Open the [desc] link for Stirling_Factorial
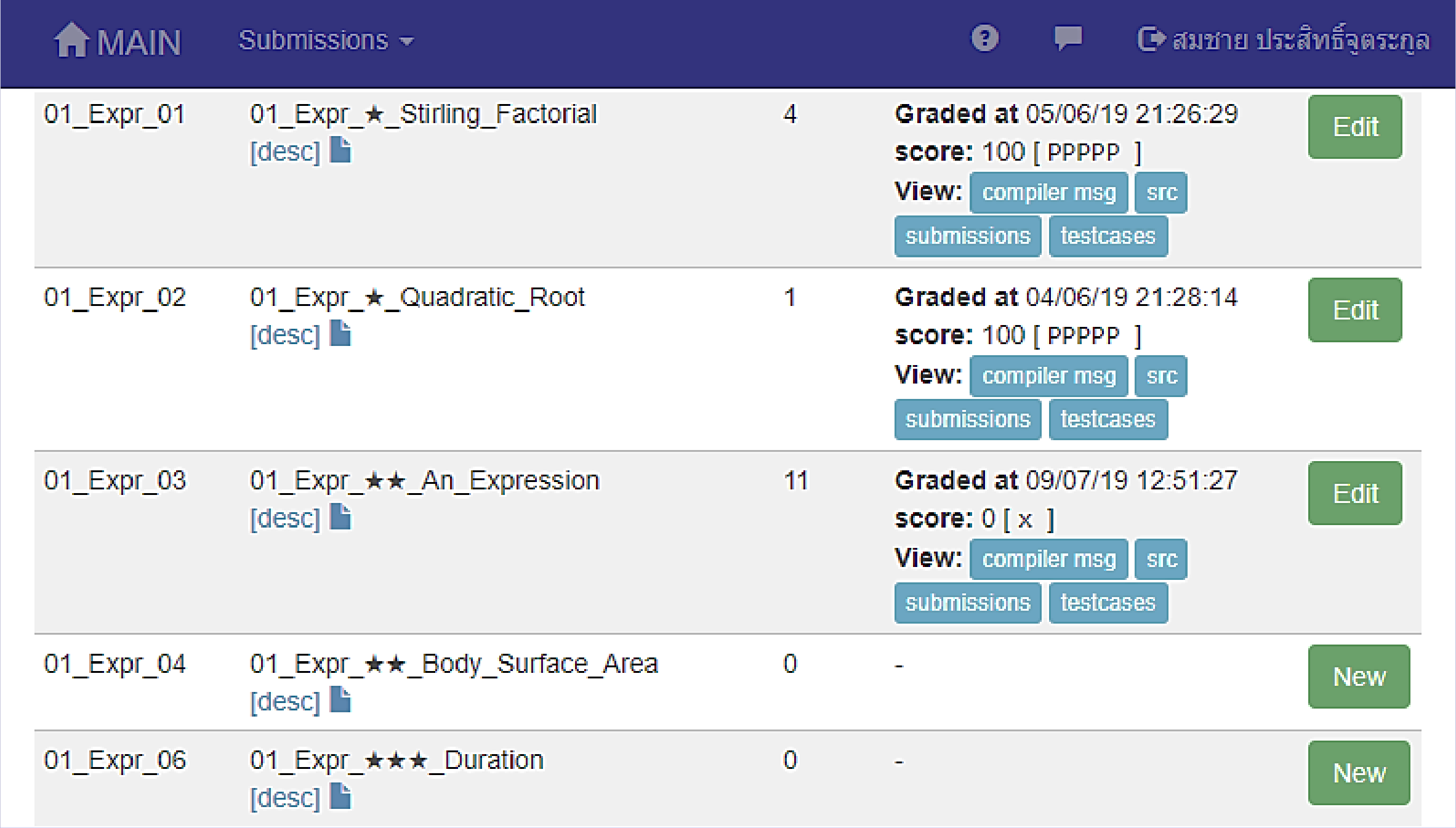1456x828 pixels. click(285, 151)
